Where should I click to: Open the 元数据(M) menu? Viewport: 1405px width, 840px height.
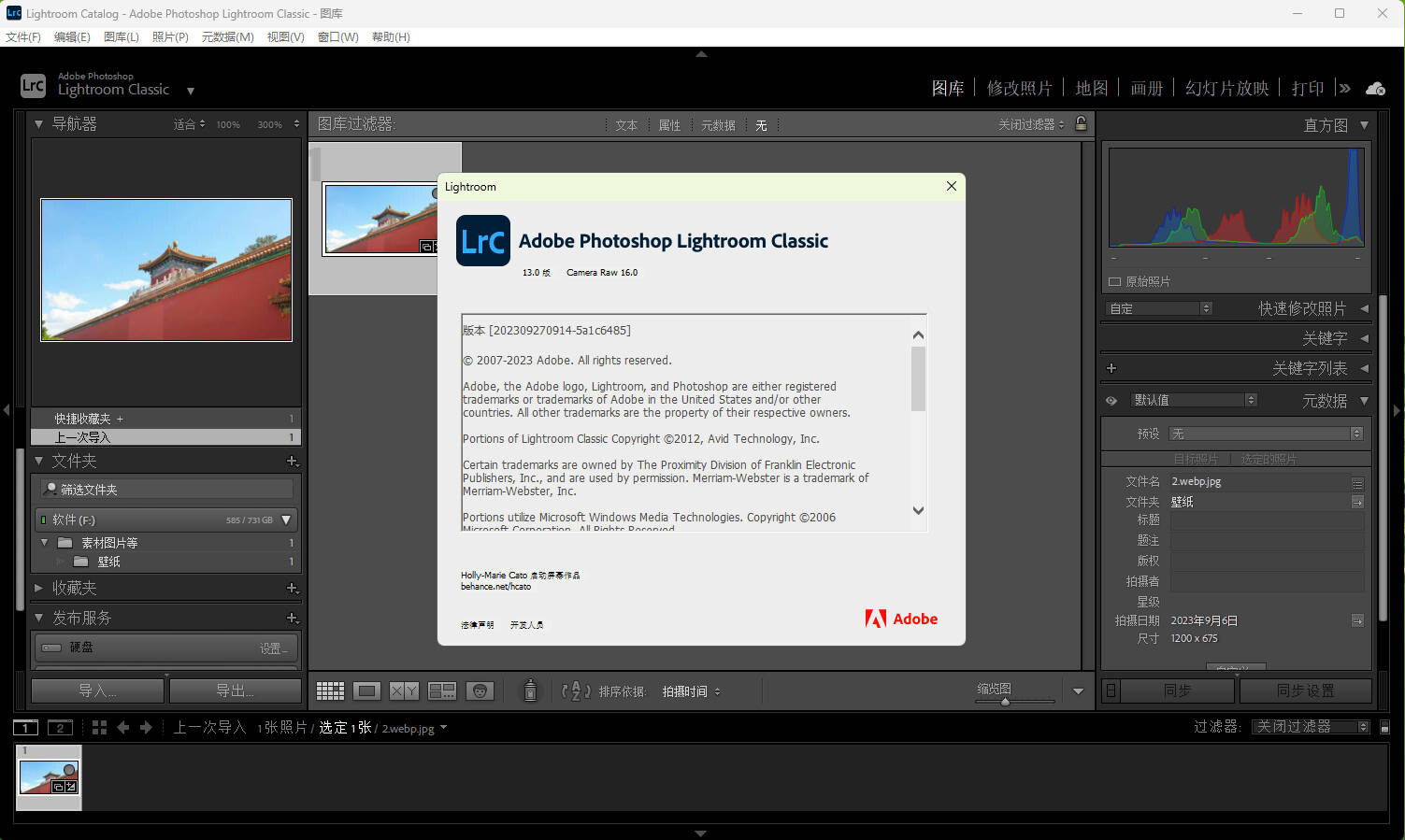(x=228, y=36)
